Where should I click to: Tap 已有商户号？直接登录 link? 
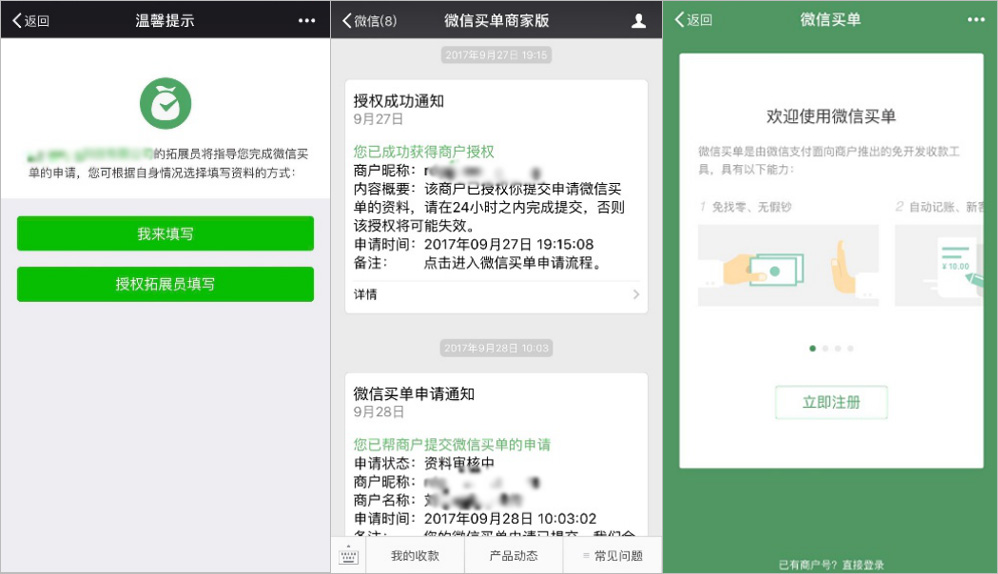pyautogui.click(x=831, y=564)
